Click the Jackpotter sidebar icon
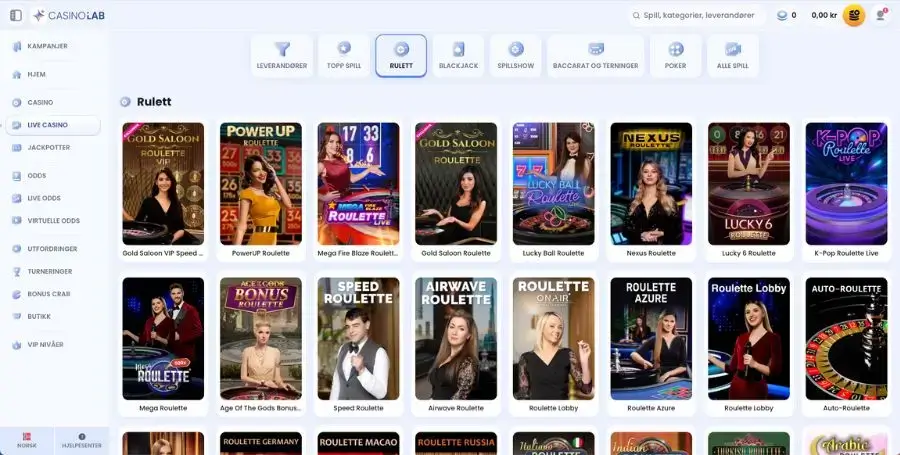 pyautogui.click(x=17, y=147)
